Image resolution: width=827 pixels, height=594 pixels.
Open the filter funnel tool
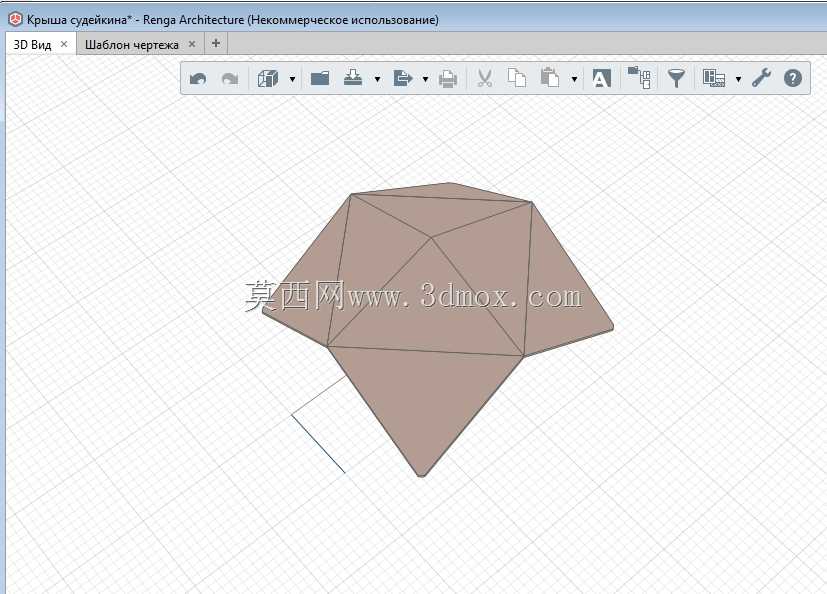(676, 79)
